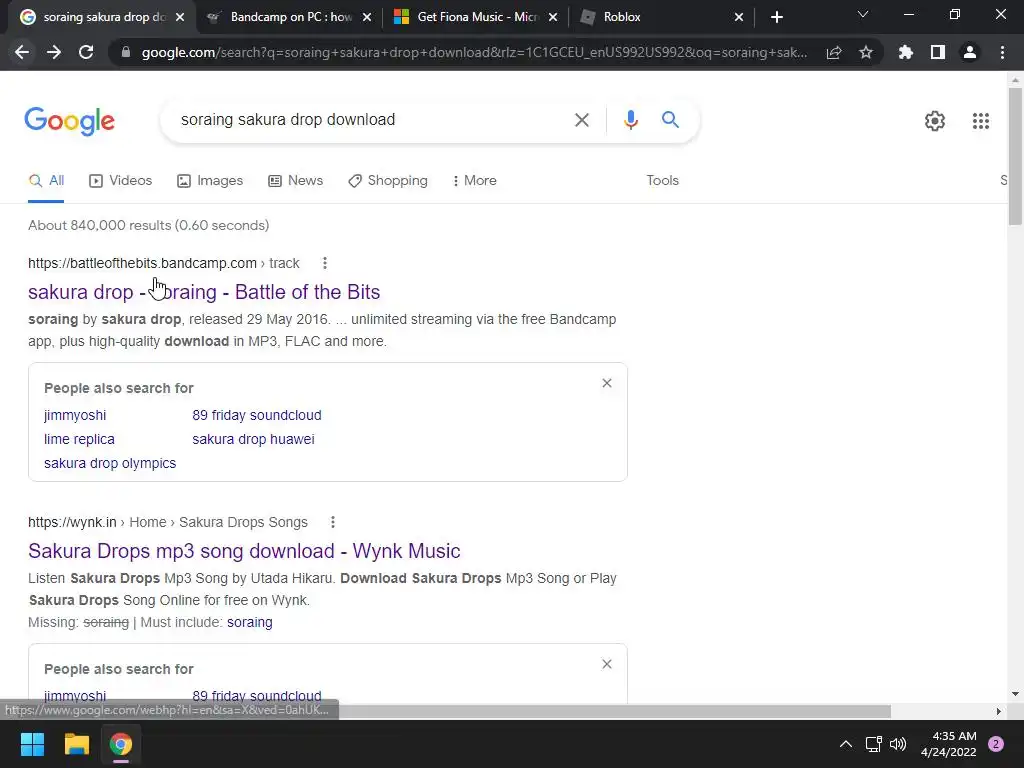
Task: Open the taskbar clock and date
Action: pos(949,744)
